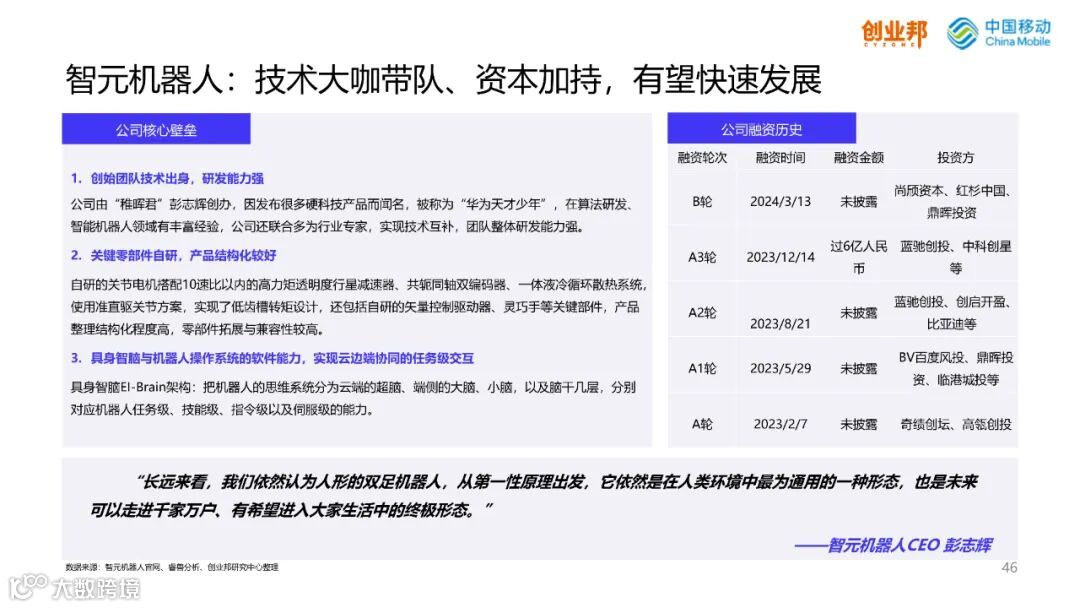Select the A2轮 row cell

(x=702, y=313)
